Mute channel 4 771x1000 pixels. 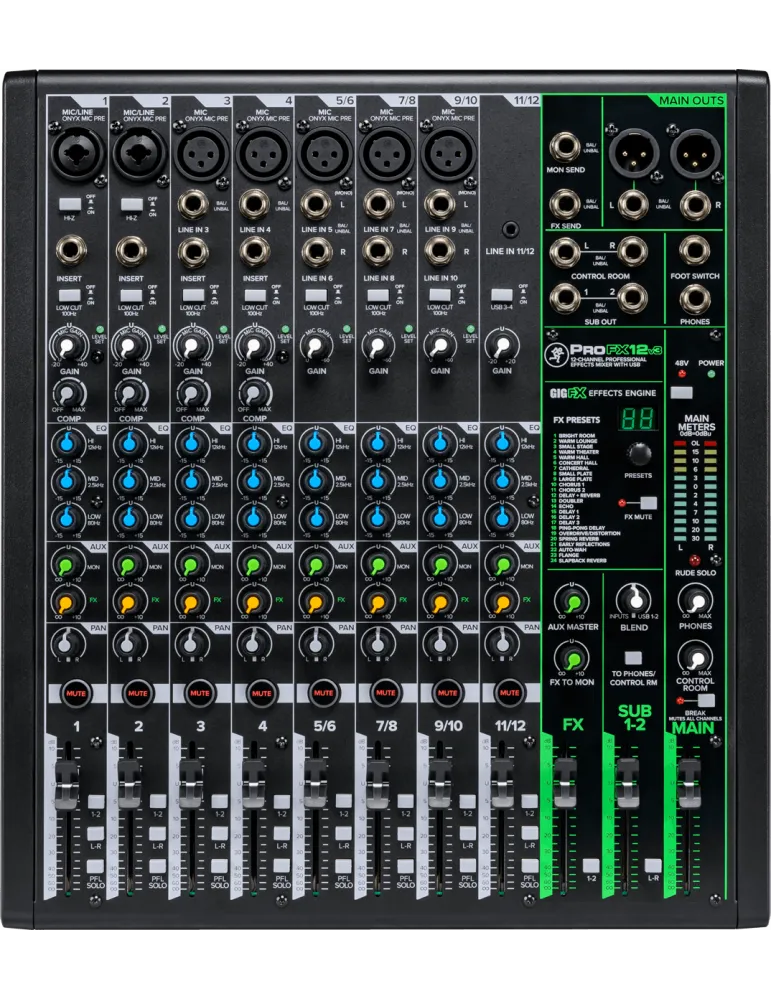261,693
